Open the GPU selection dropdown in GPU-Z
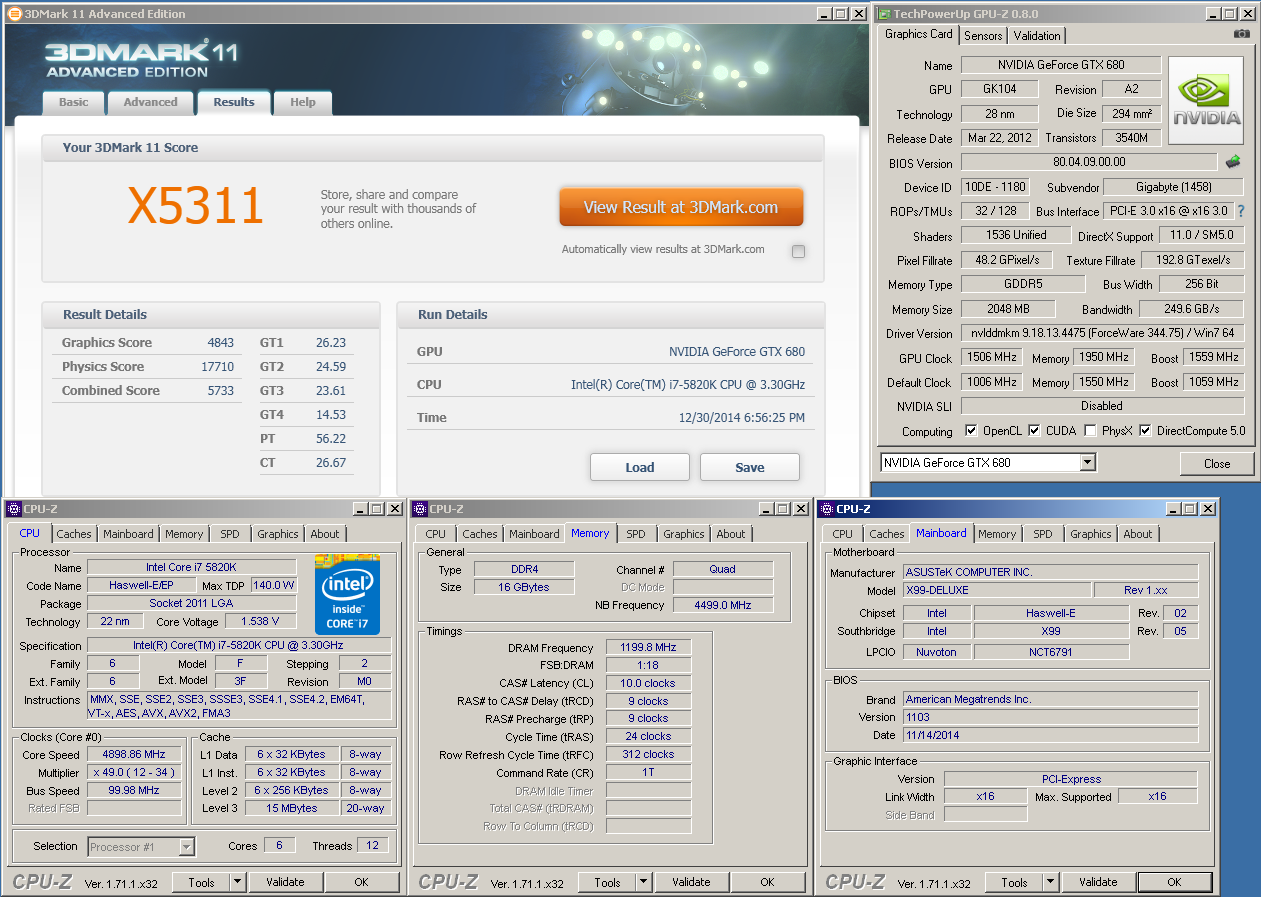 (1088, 463)
